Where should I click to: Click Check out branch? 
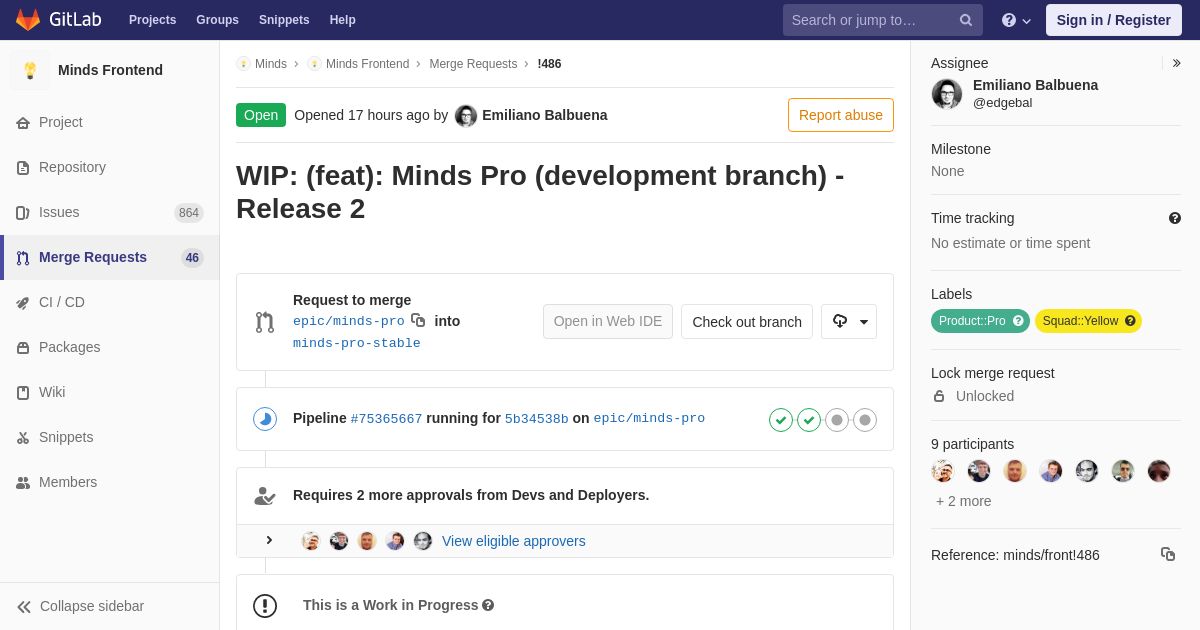pyautogui.click(x=747, y=321)
